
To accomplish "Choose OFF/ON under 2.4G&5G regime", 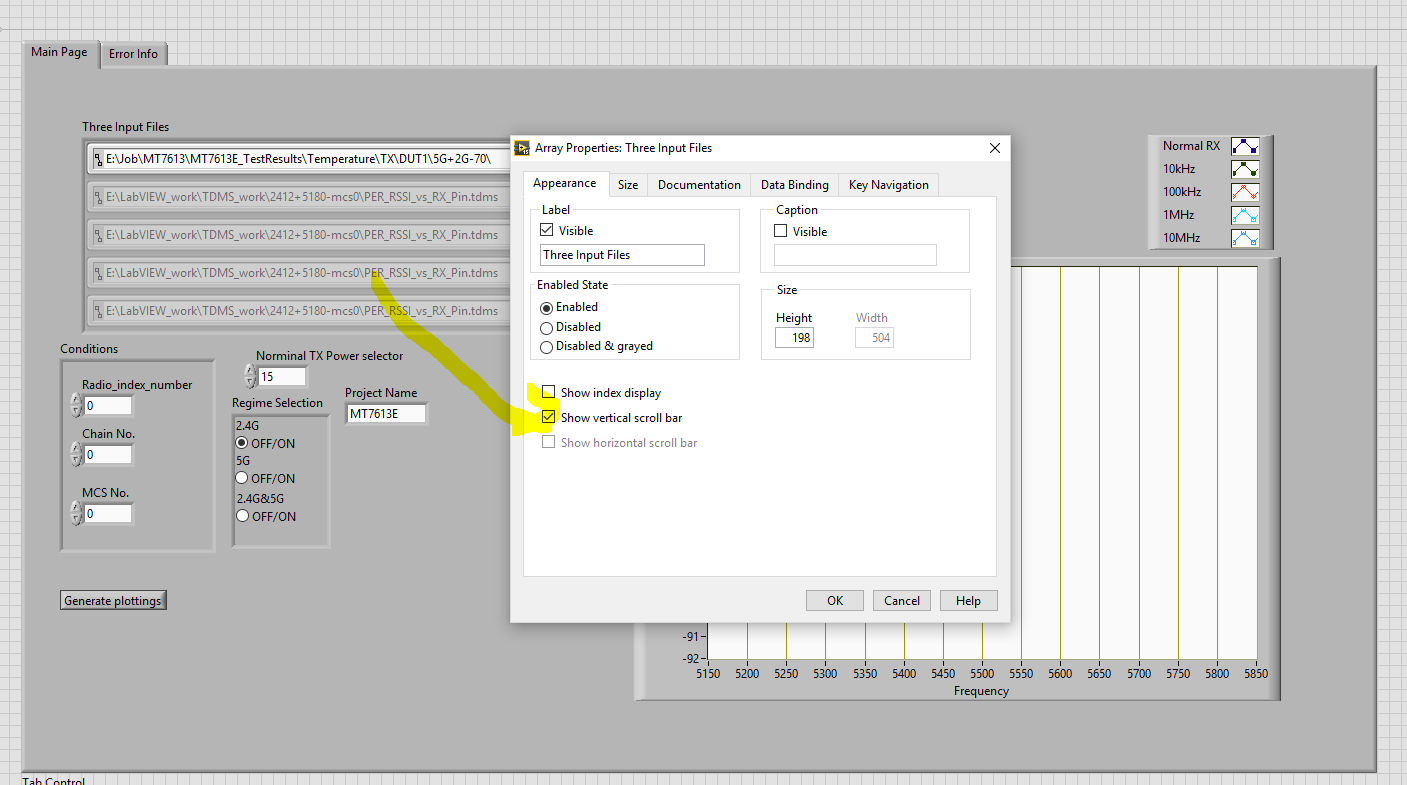I will [x=242, y=516].
